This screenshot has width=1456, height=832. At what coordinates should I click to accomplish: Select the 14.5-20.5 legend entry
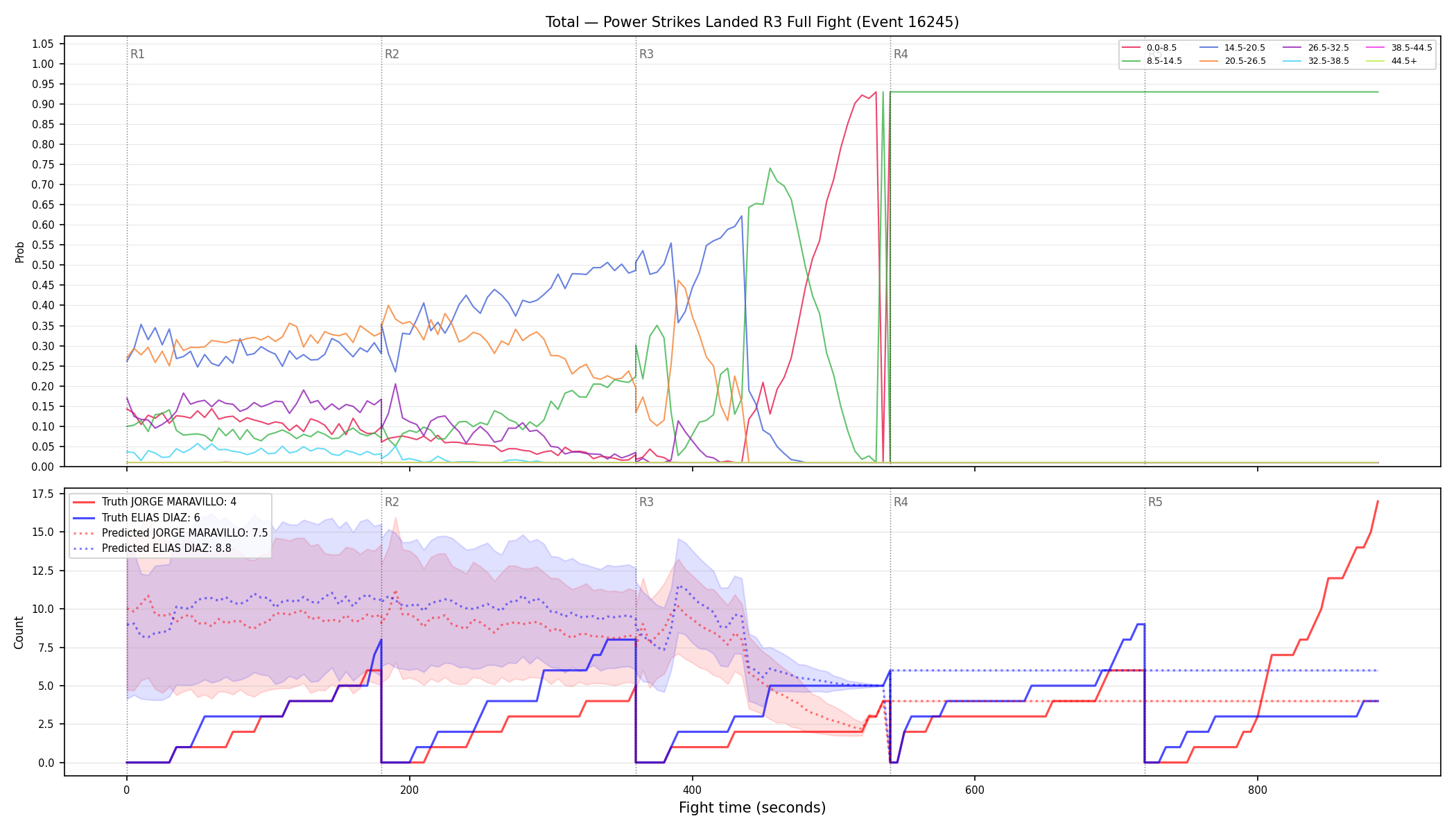click(1232, 48)
